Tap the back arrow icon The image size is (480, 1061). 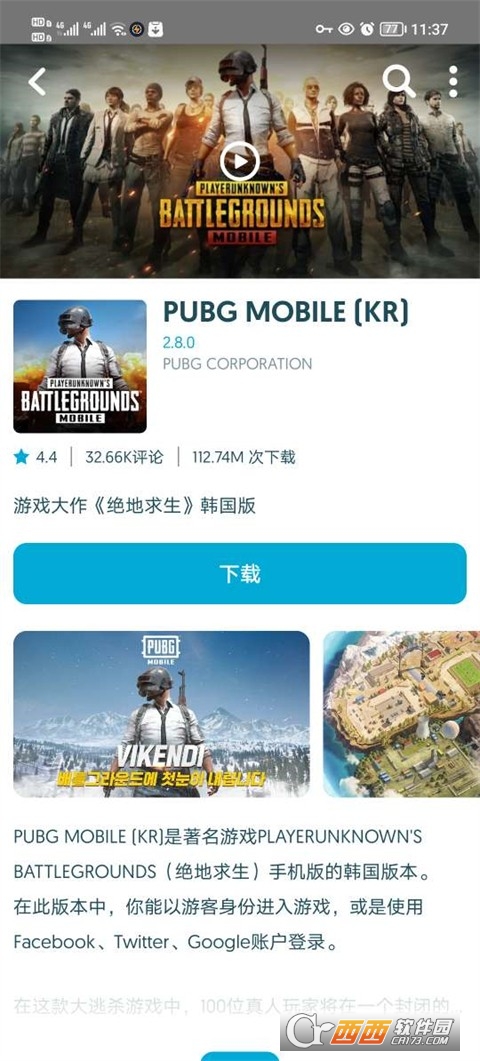click(x=37, y=81)
